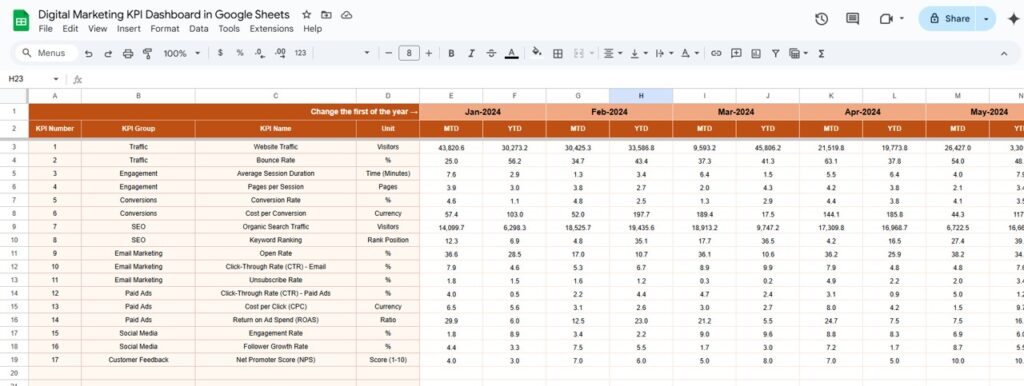Image resolution: width=1024 pixels, height=386 pixels.
Task: Create a filter
Action: click(775, 54)
